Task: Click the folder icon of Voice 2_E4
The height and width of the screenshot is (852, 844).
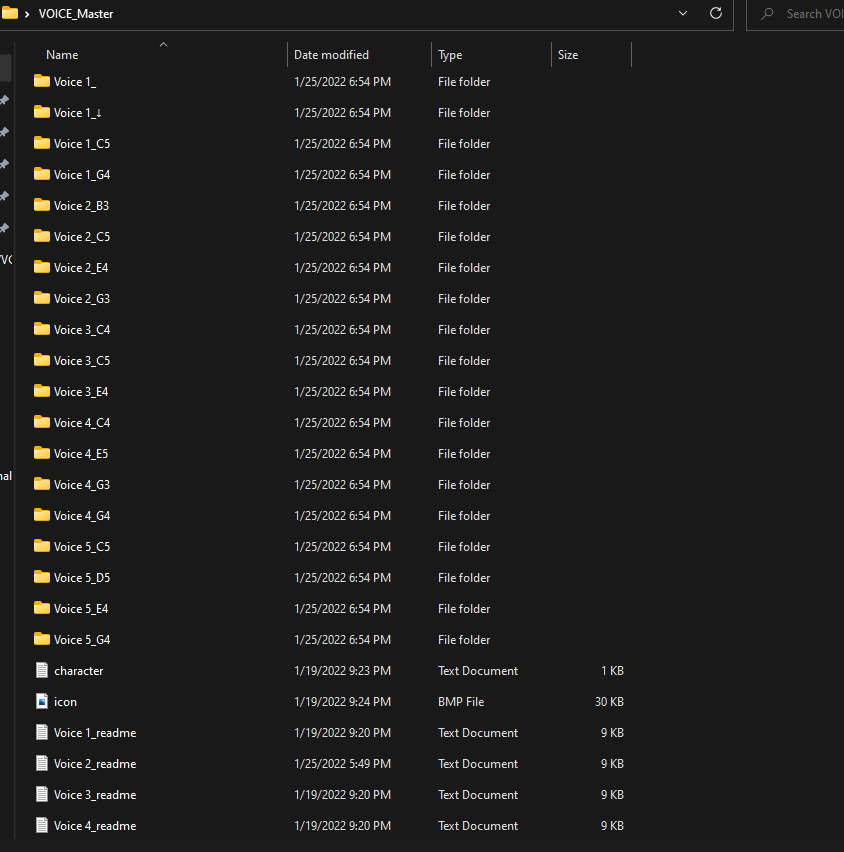Action: click(x=42, y=267)
